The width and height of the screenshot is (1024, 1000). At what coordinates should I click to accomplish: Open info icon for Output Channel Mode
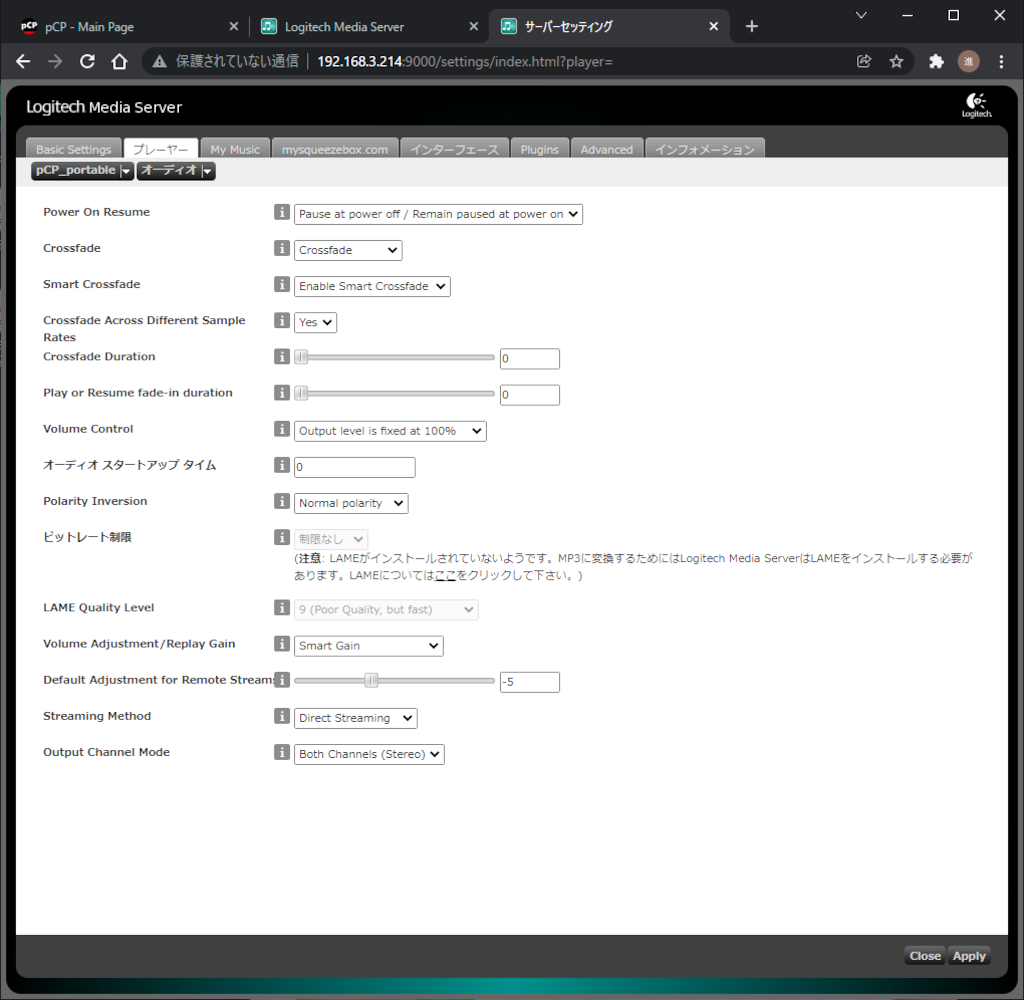[281, 752]
